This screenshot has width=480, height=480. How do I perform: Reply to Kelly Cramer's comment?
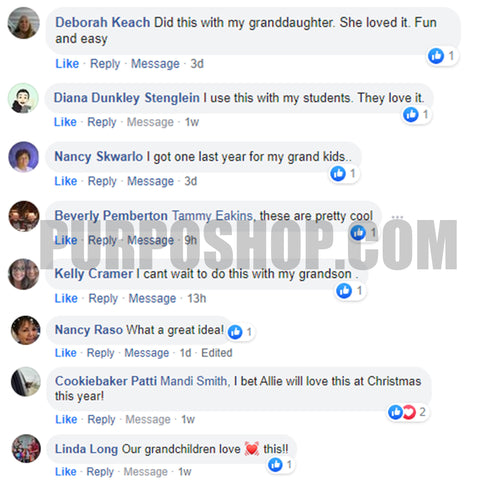click(103, 298)
